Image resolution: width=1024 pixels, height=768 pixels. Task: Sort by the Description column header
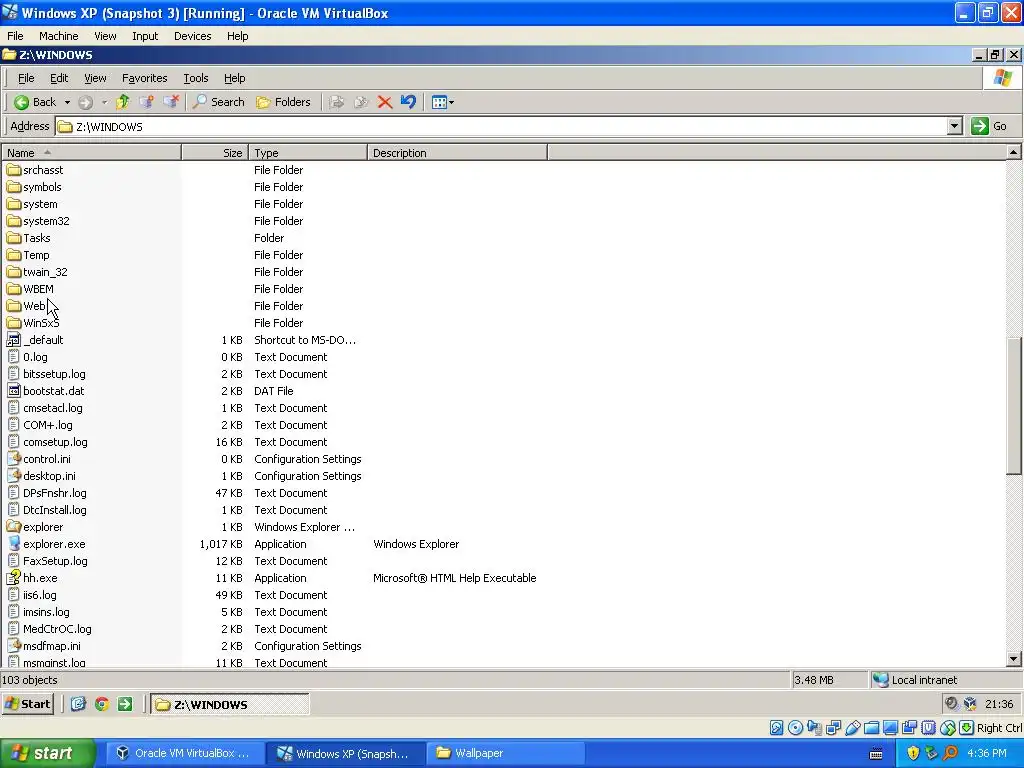457,153
